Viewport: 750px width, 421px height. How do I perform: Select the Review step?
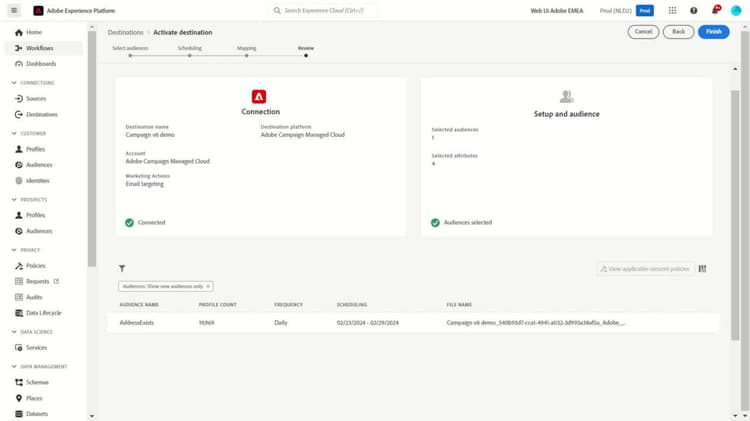pyautogui.click(x=306, y=51)
